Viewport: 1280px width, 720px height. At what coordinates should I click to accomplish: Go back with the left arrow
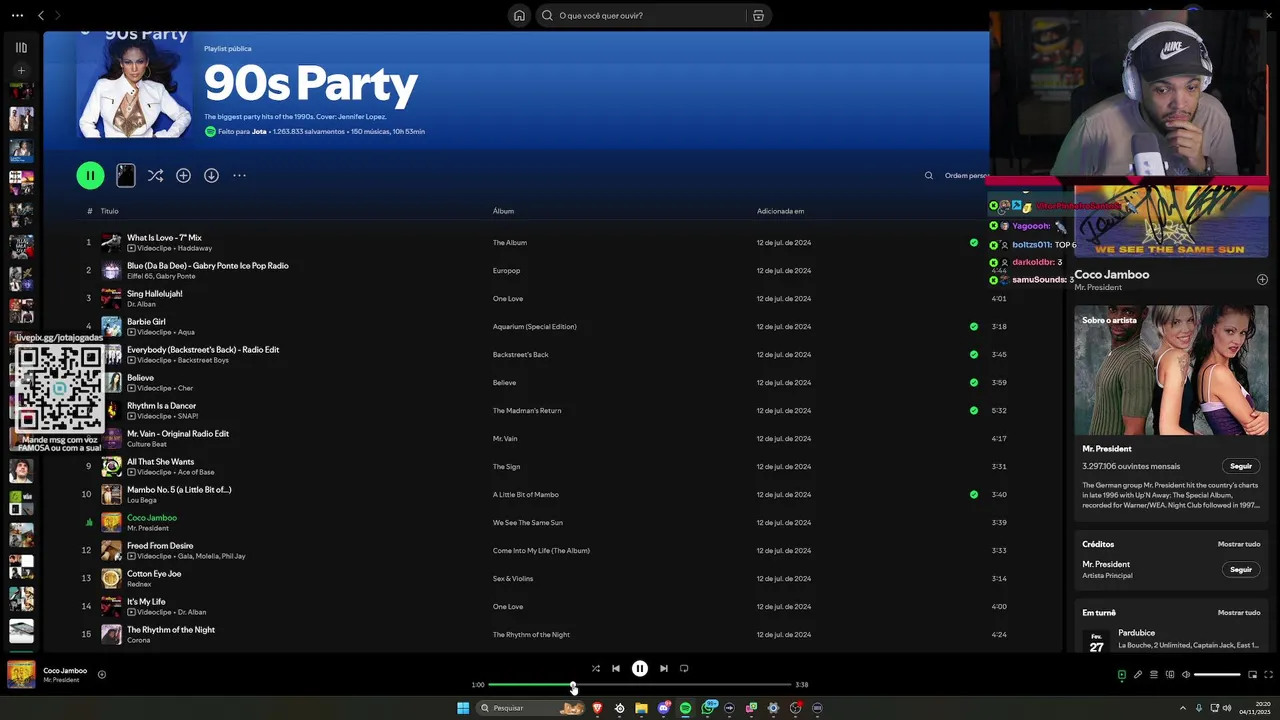pyautogui.click(x=41, y=15)
